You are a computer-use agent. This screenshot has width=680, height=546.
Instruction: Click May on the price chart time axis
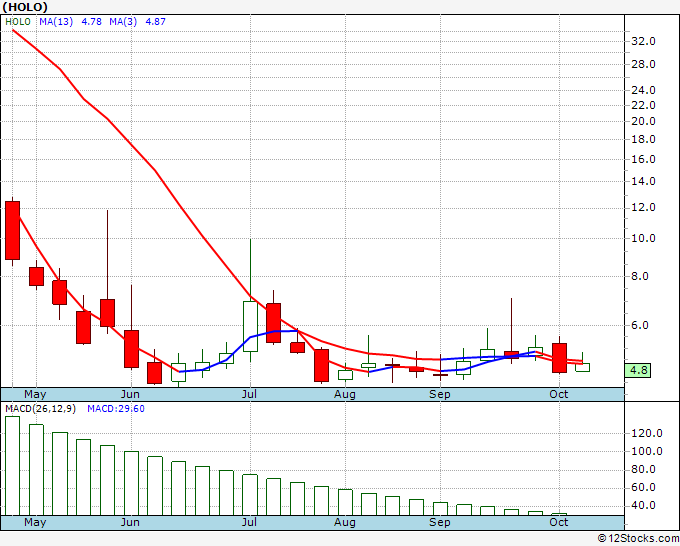pos(35,395)
